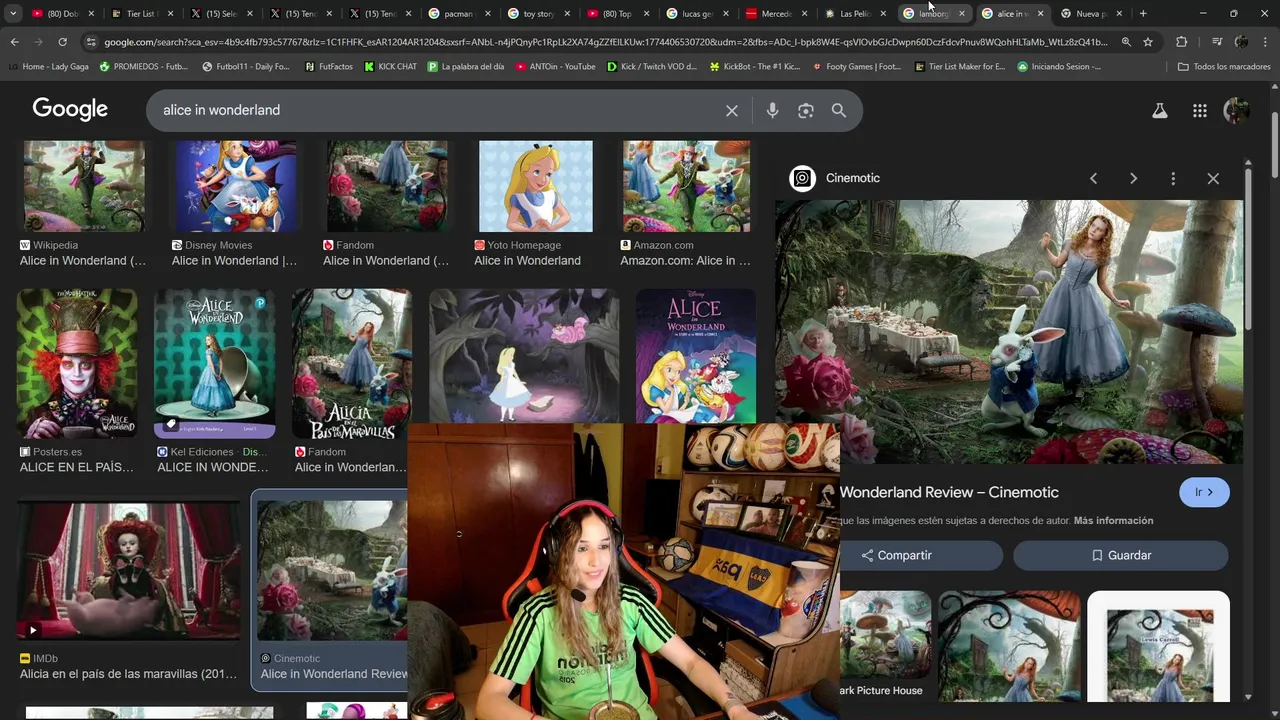1280x720 pixels.
Task: Show next image in preview panel
Action: point(1133,178)
